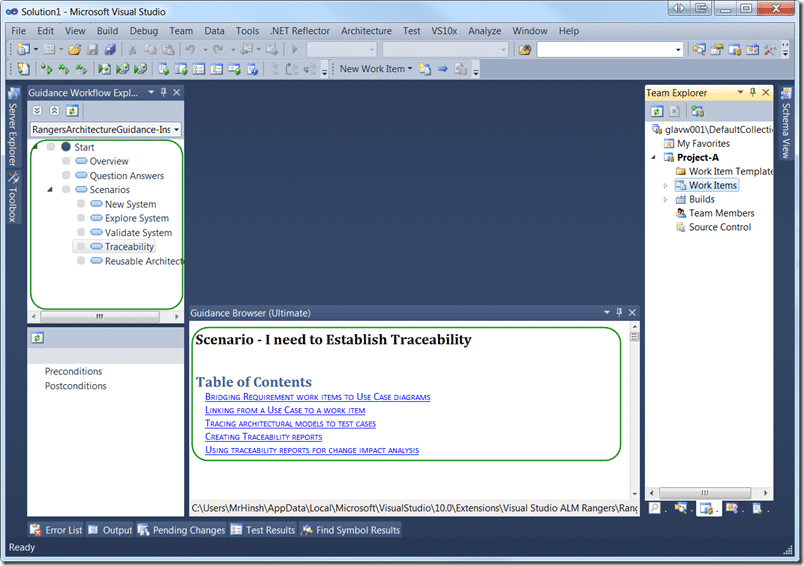The image size is (804, 566).
Task: Toggle checkbox next to Overview node
Action: [x=66, y=161]
